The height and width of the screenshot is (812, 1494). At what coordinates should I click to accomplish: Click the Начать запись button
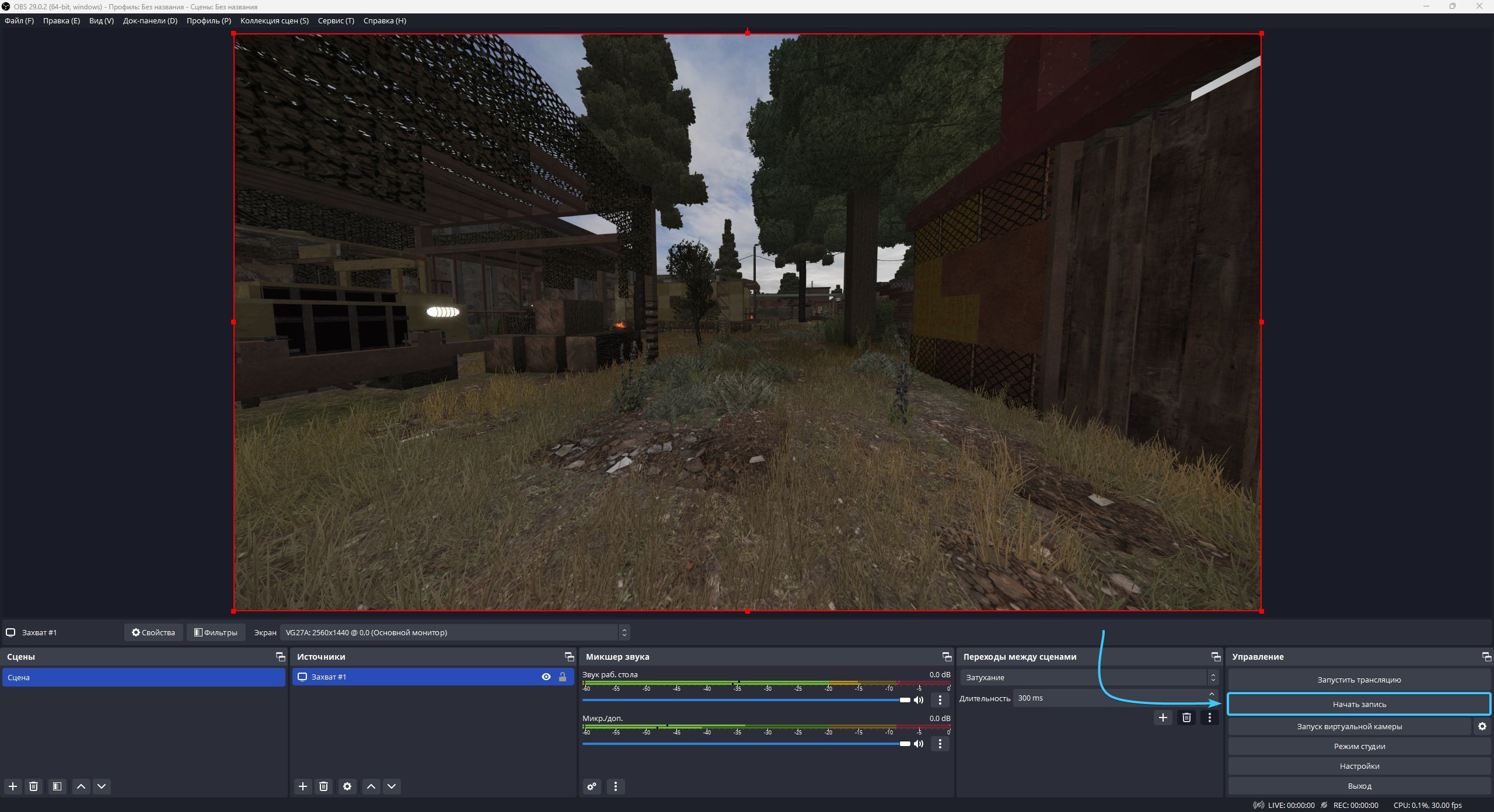coord(1359,704)
